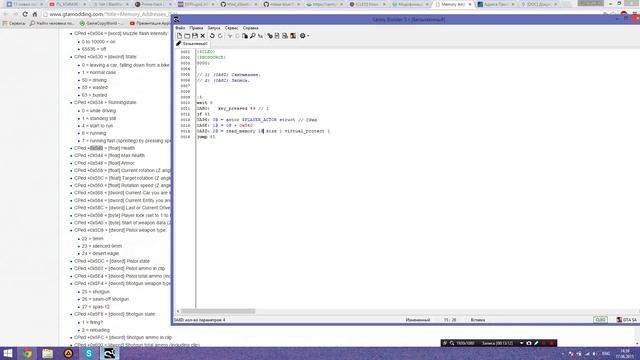Click the 'wait 0' code line
The image size is (640, 360).
(x=204, y=102)
